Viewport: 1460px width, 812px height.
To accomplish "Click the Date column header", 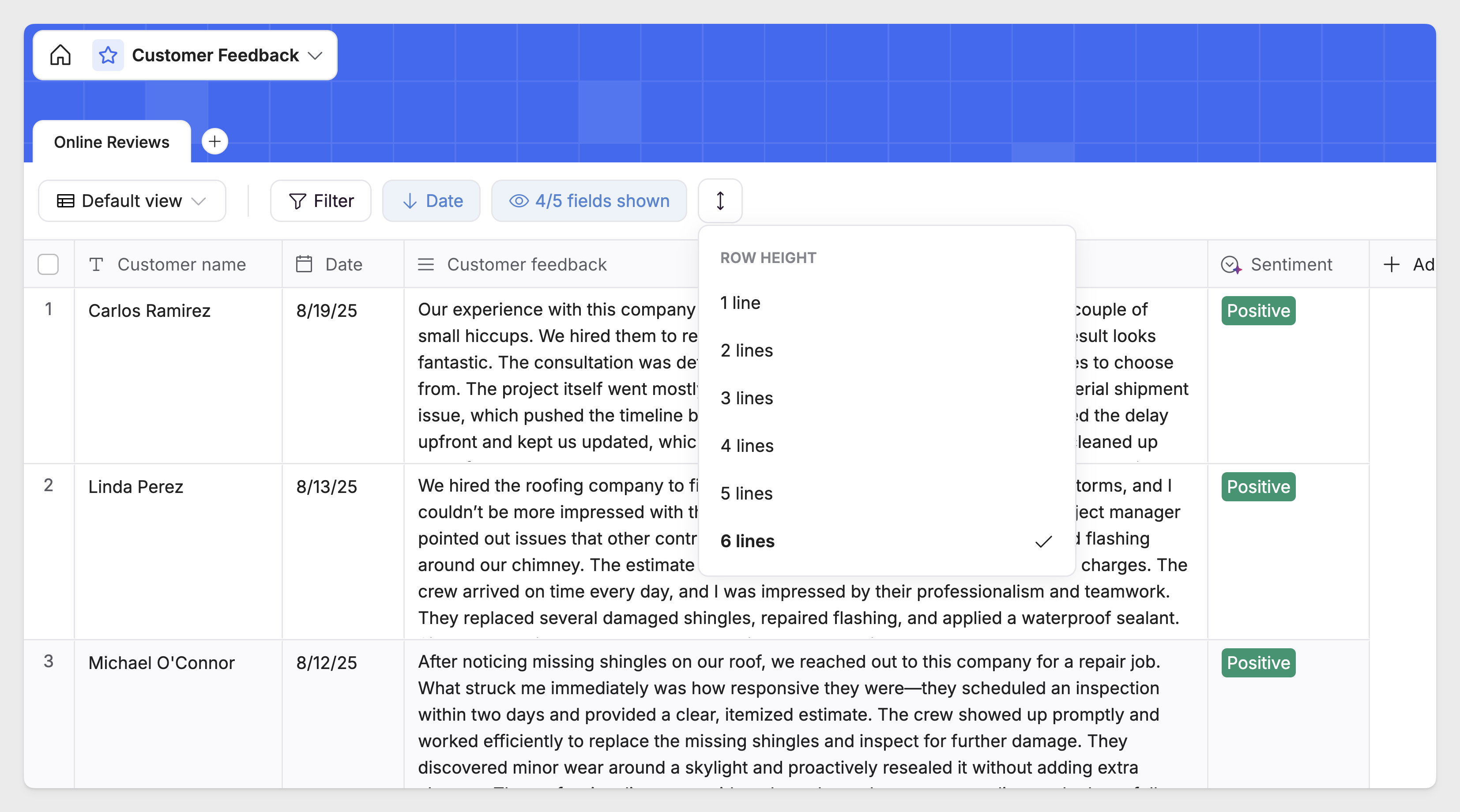I will pos(343,264).
